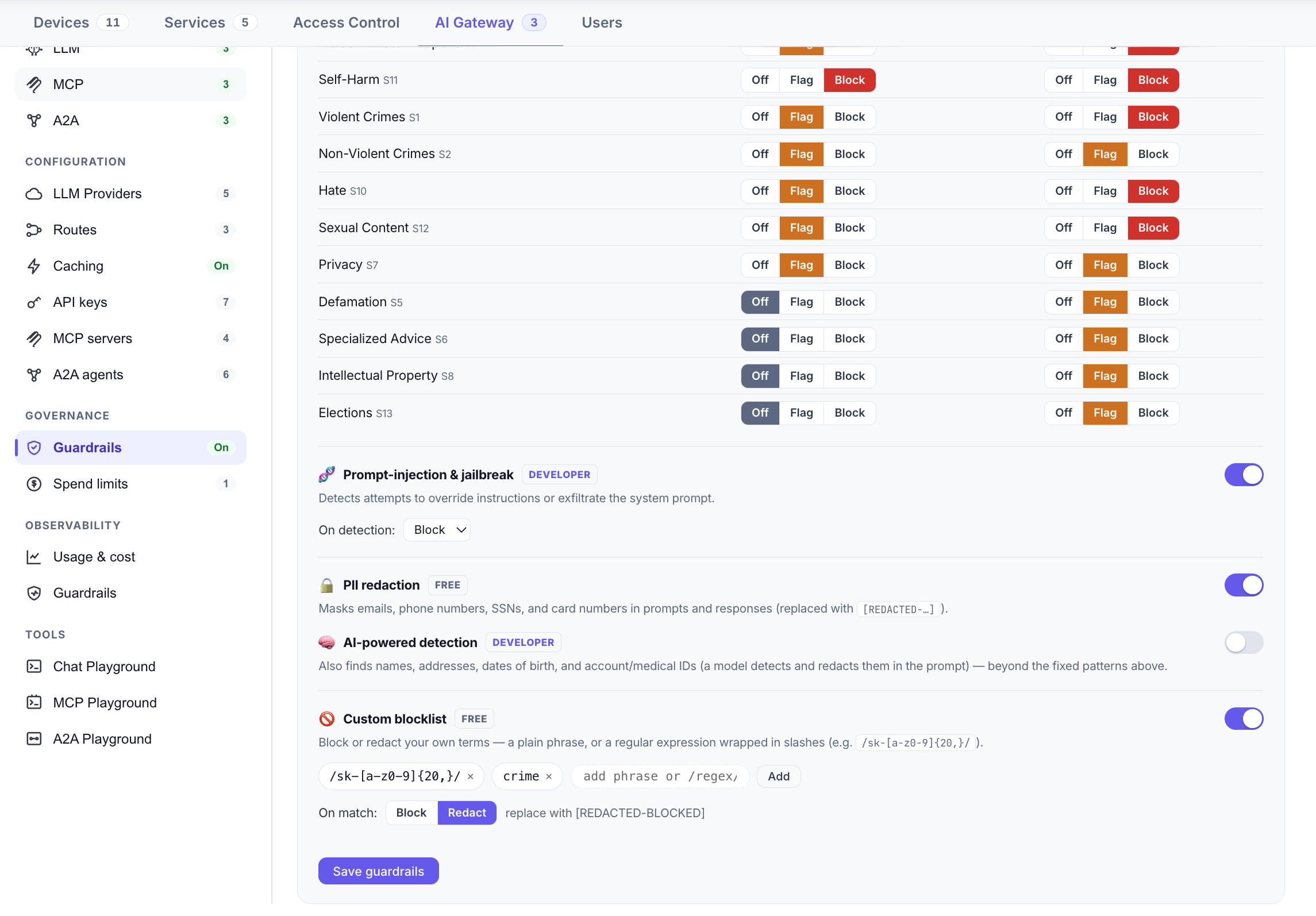Click the add phrase or regex field

point(660,777)
